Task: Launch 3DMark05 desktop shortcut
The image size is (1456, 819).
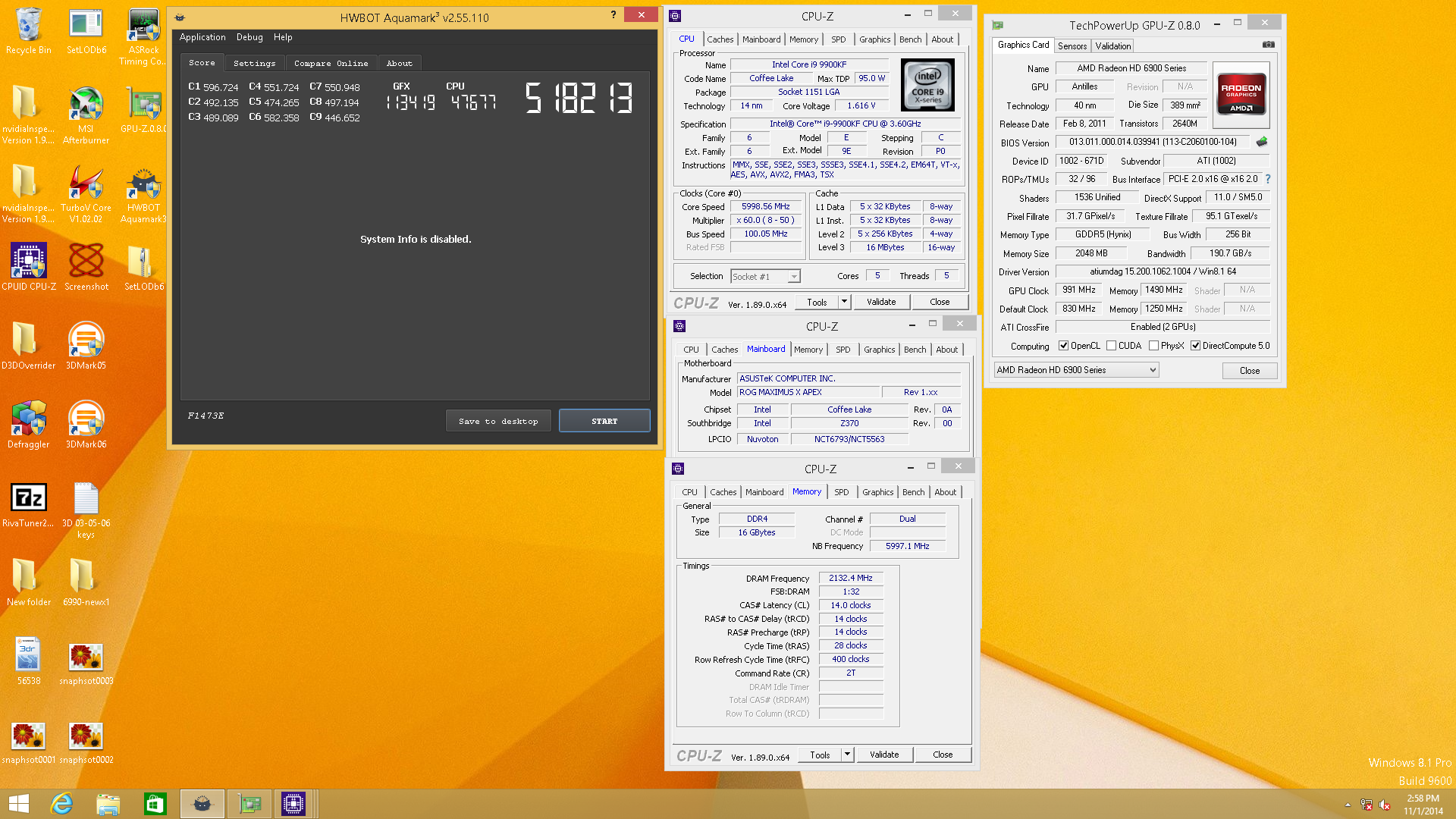Action: 86,346
